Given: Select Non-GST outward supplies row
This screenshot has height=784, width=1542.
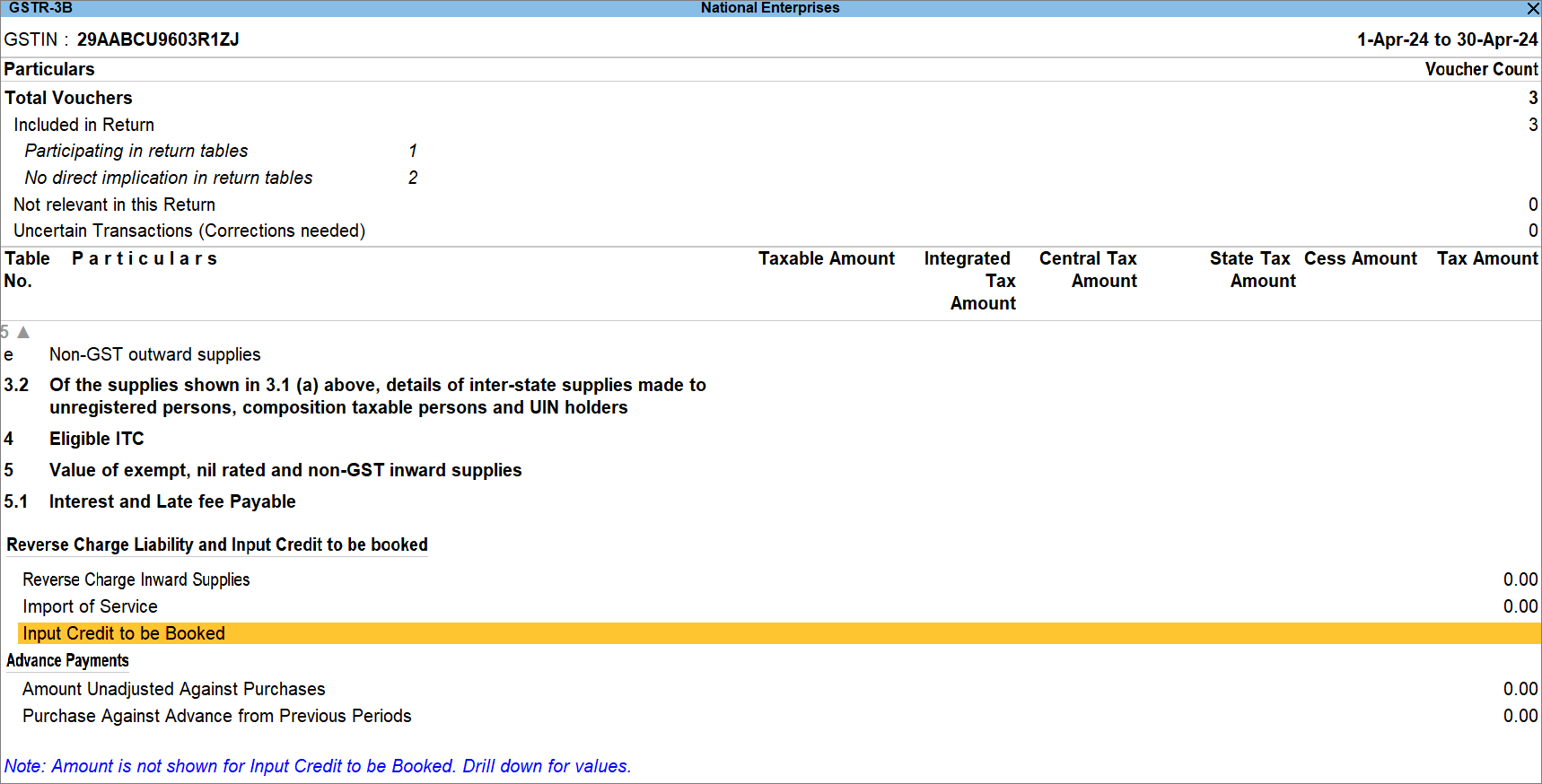Looking at the screenshot, I should click(x=154, y=354).
